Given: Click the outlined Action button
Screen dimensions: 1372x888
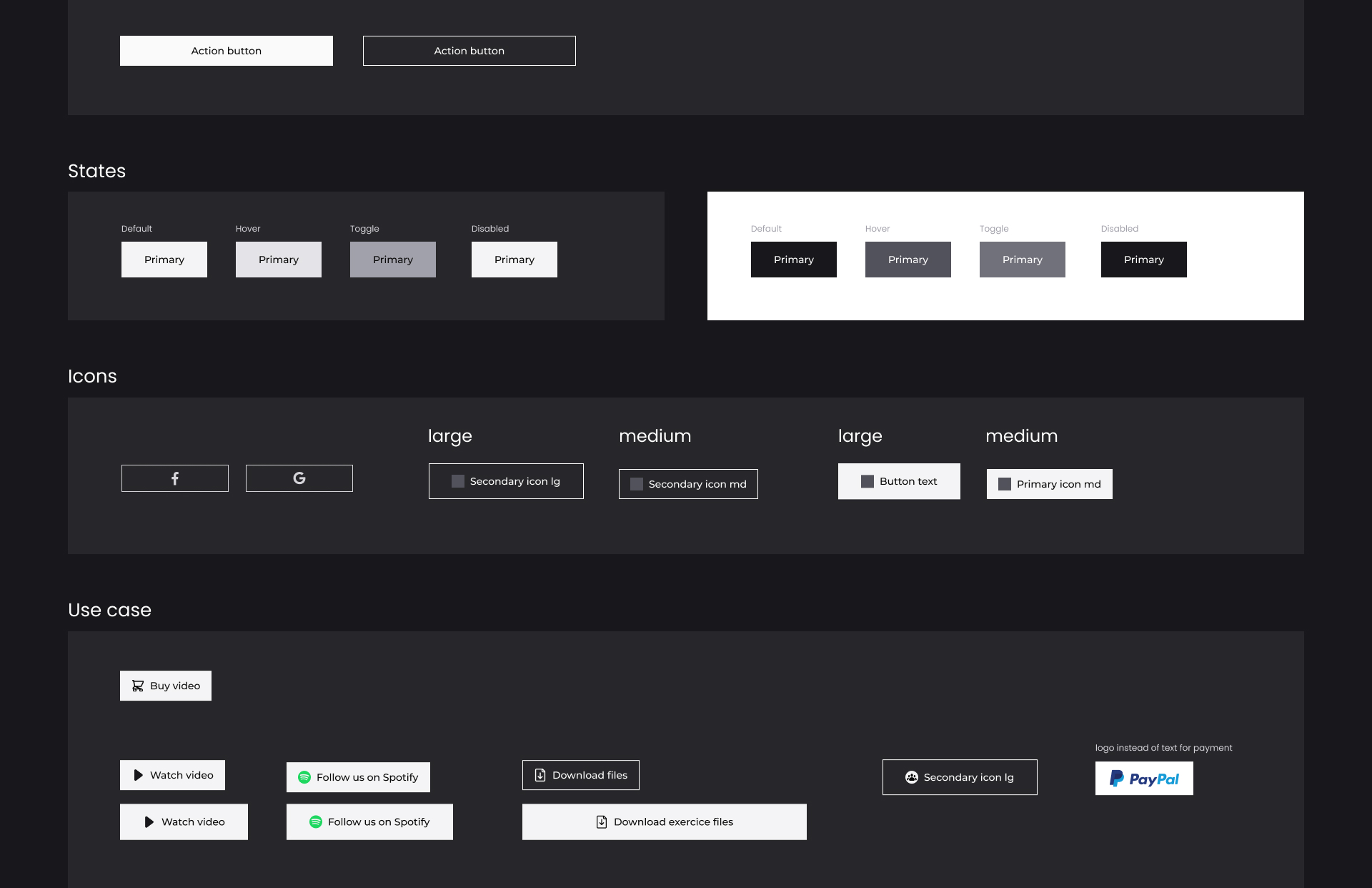Looking at the screenshot, I should tap(469, 51).
